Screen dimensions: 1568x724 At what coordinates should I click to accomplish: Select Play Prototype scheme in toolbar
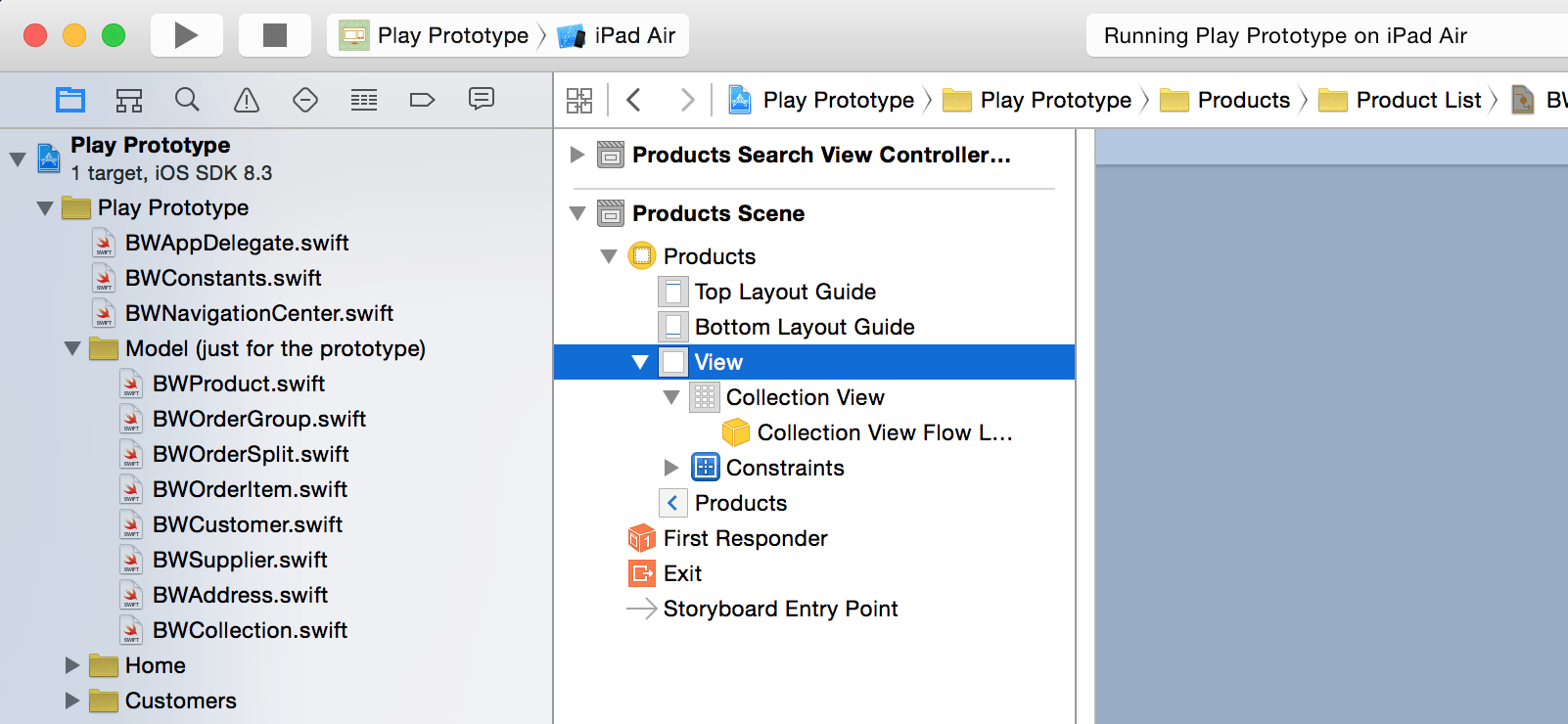(434, 35)
